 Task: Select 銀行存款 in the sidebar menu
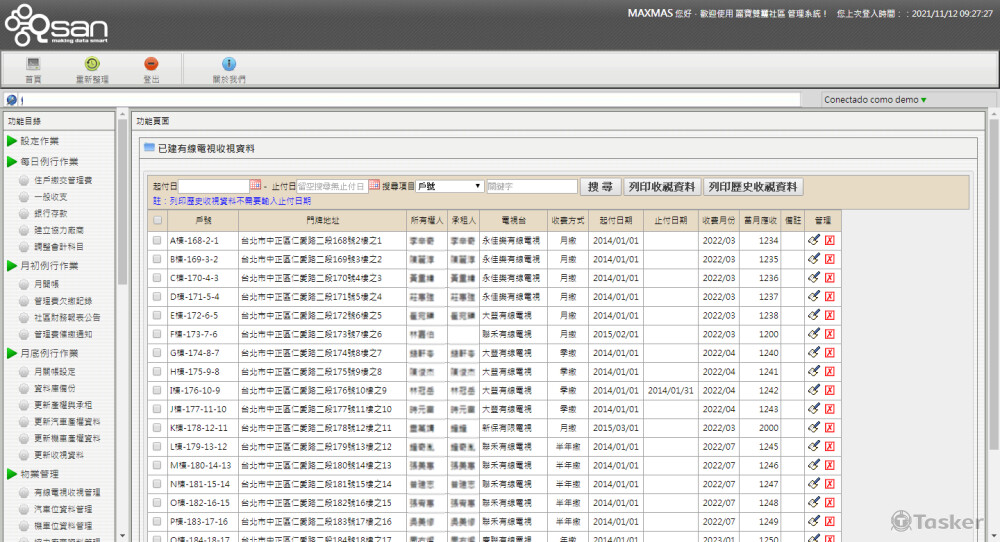coord(51,213)
